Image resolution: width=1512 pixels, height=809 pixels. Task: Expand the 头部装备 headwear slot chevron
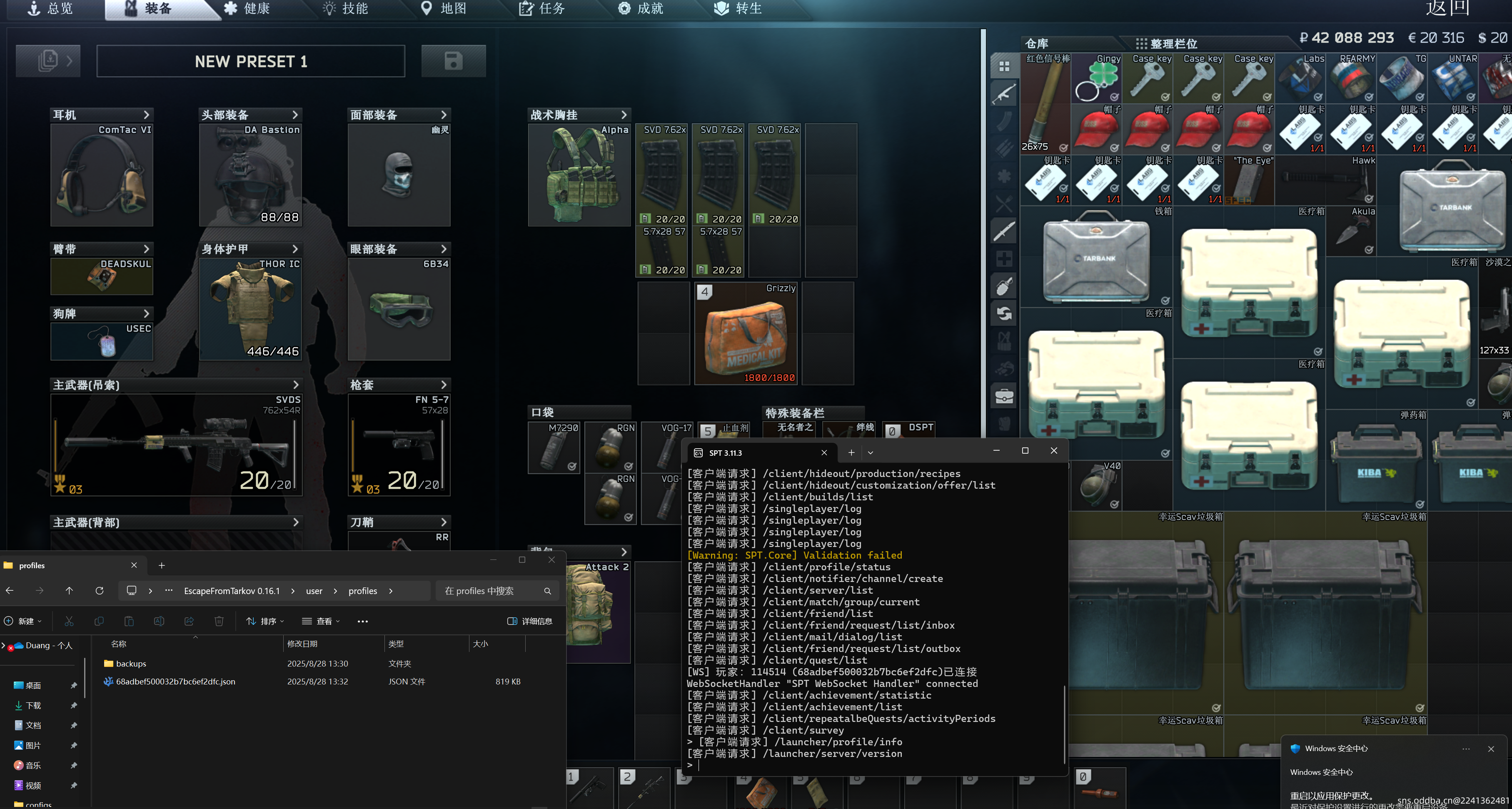pos(295,115)
